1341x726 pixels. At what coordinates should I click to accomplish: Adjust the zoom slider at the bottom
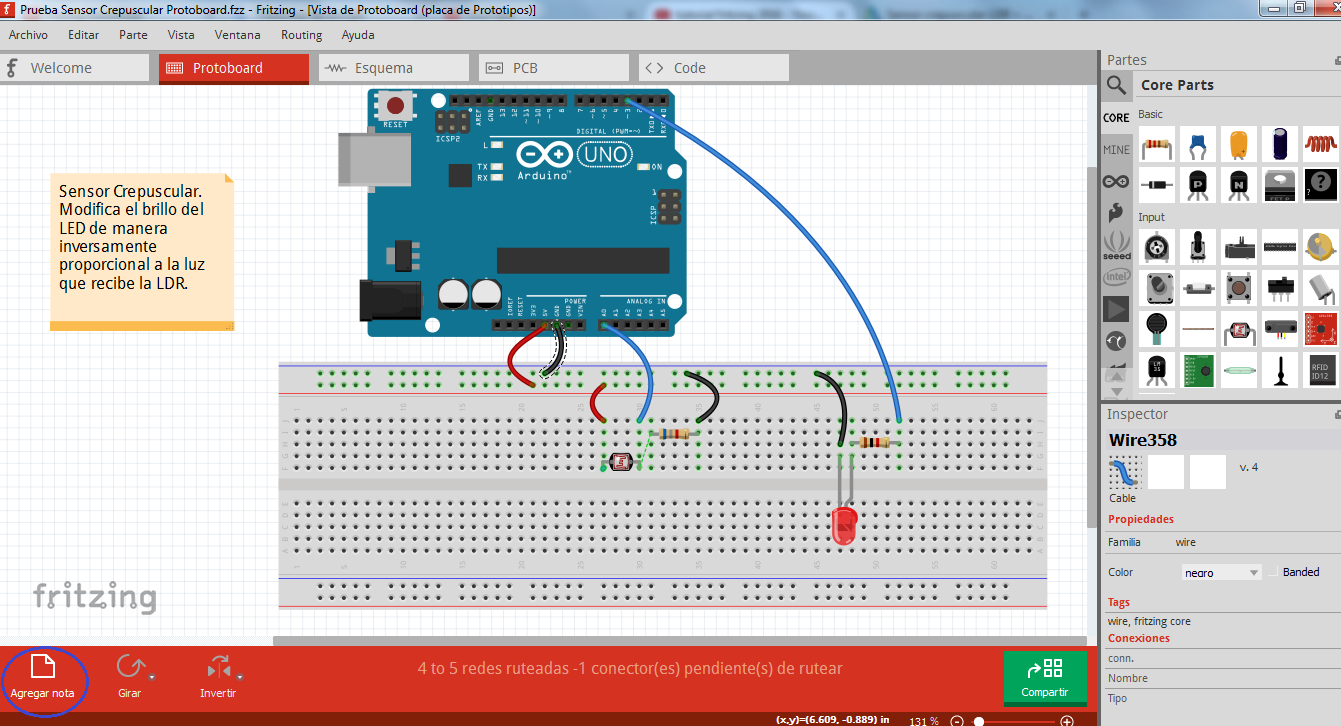coord(980,720)
